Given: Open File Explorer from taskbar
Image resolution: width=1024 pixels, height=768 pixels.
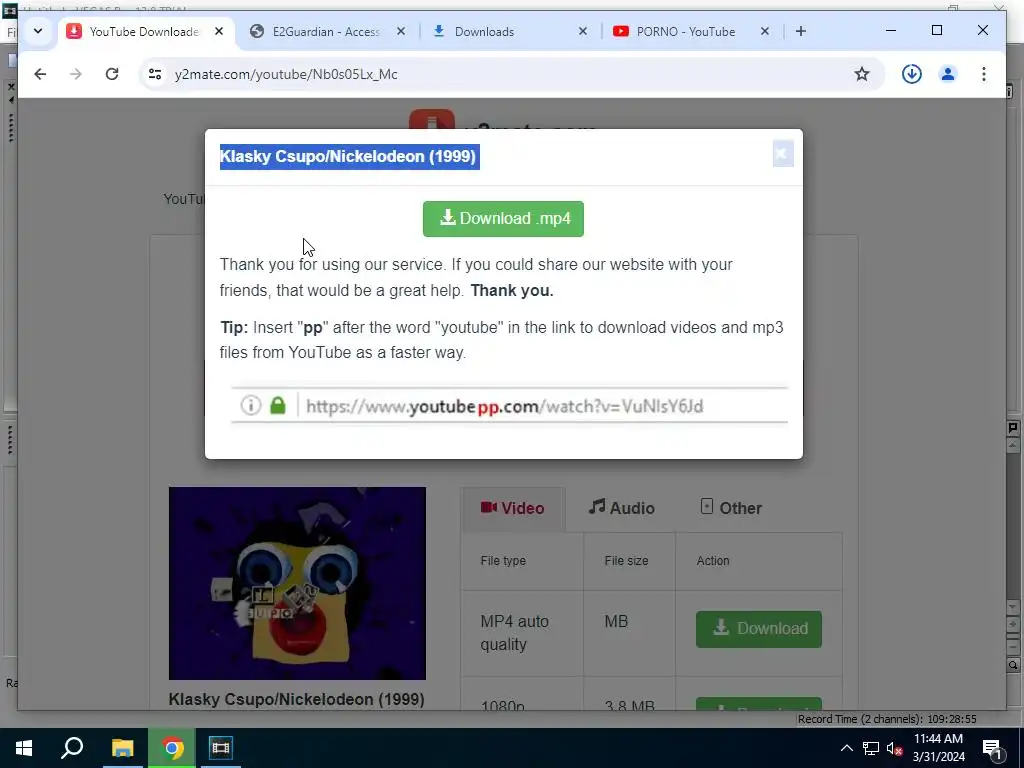Looking at the screenshot, I should coord(122,748).
